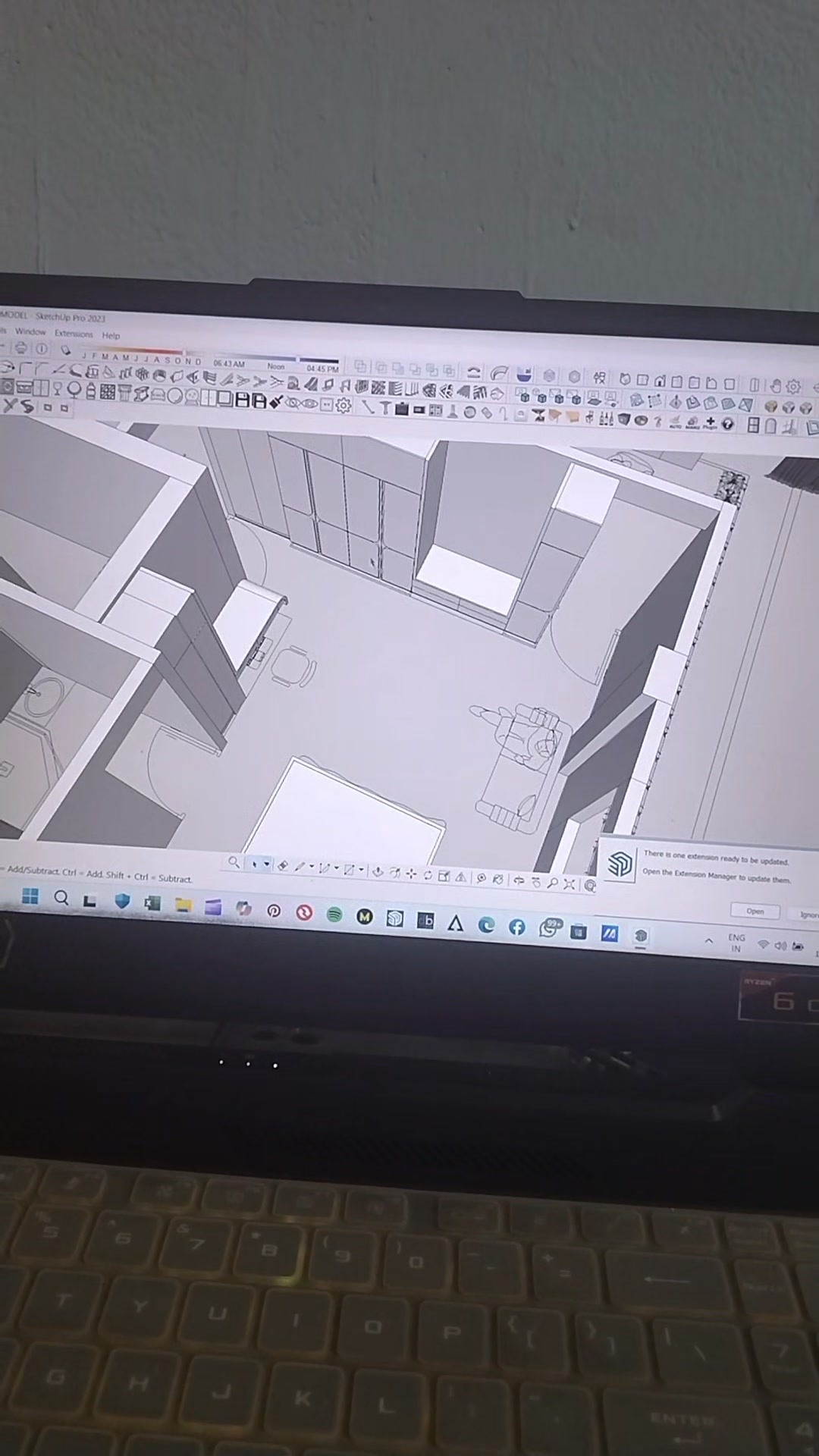819x1456 pixels.
Task: Click the gear icon beside hand icon
Action: click(x=793, y=386)
